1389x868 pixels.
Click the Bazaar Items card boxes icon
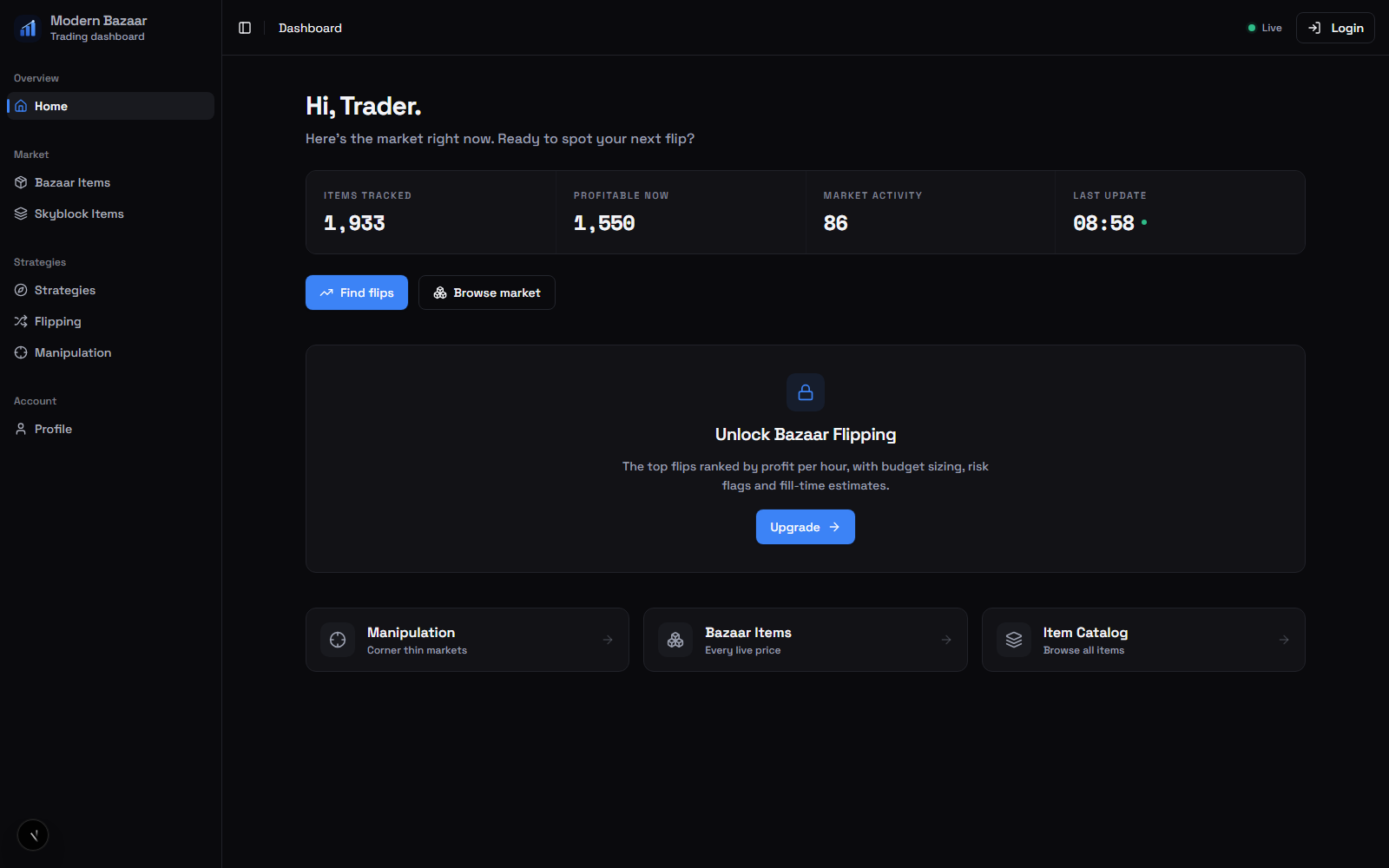tap(675, 640)
